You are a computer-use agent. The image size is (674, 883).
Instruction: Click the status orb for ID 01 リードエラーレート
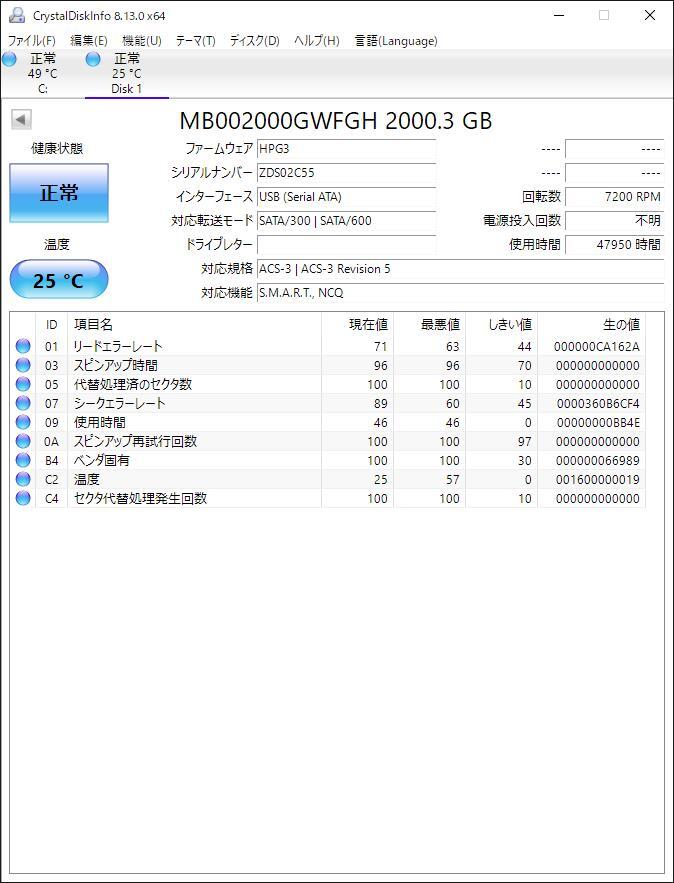pyautogui.click(x=23, y=346)
